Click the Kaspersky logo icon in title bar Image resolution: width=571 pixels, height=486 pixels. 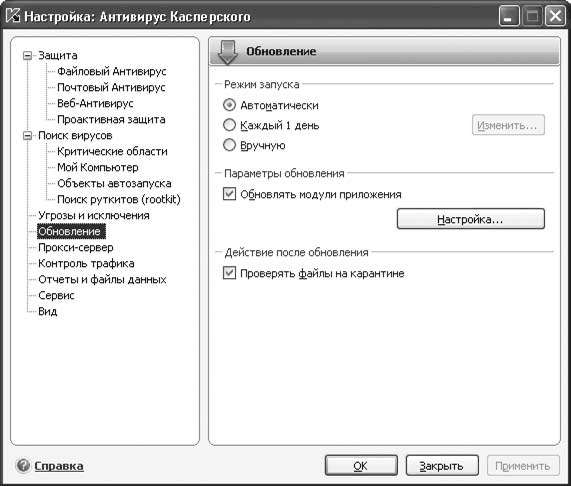(13, 16)
